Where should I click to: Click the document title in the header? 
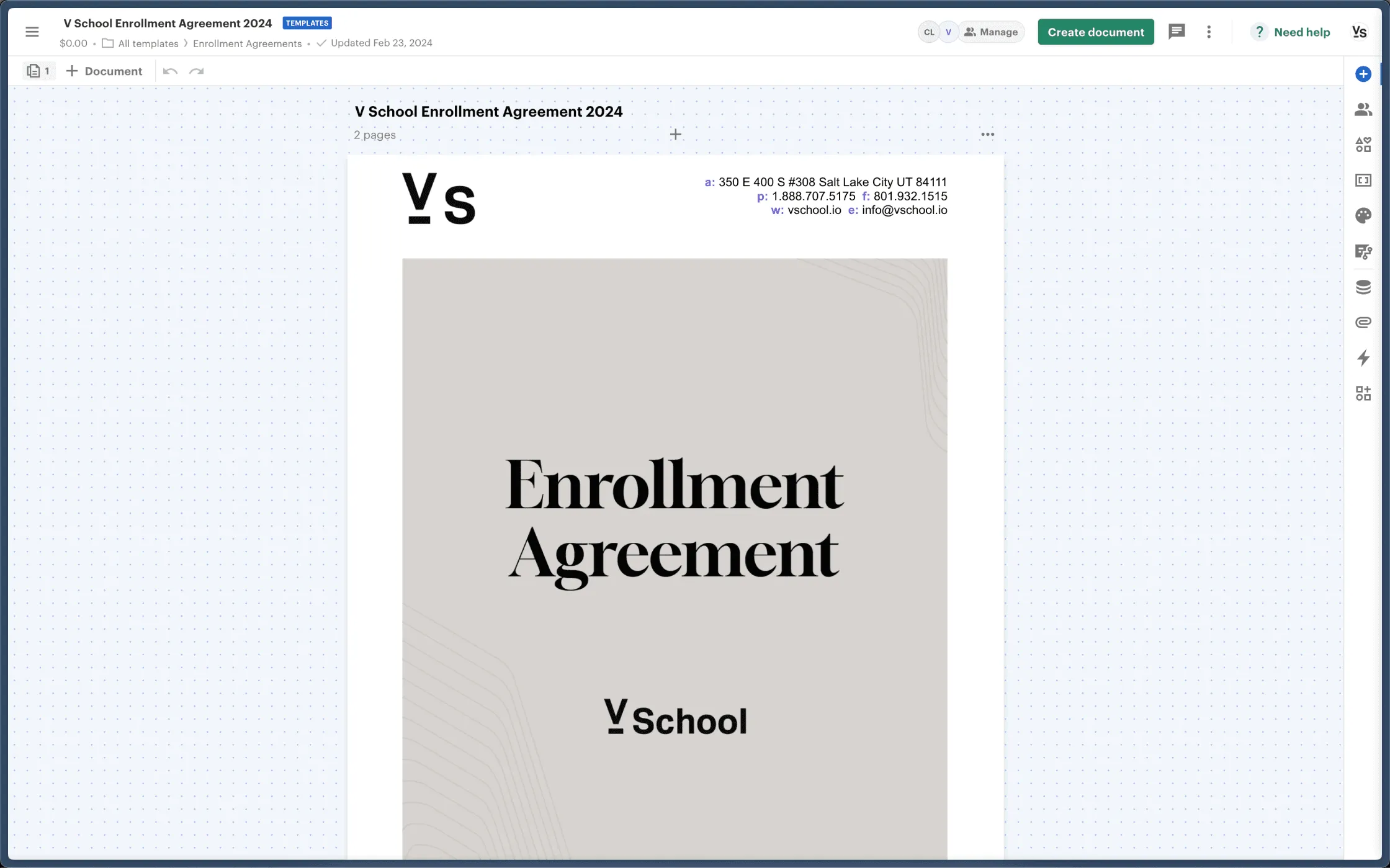[168, 23]
